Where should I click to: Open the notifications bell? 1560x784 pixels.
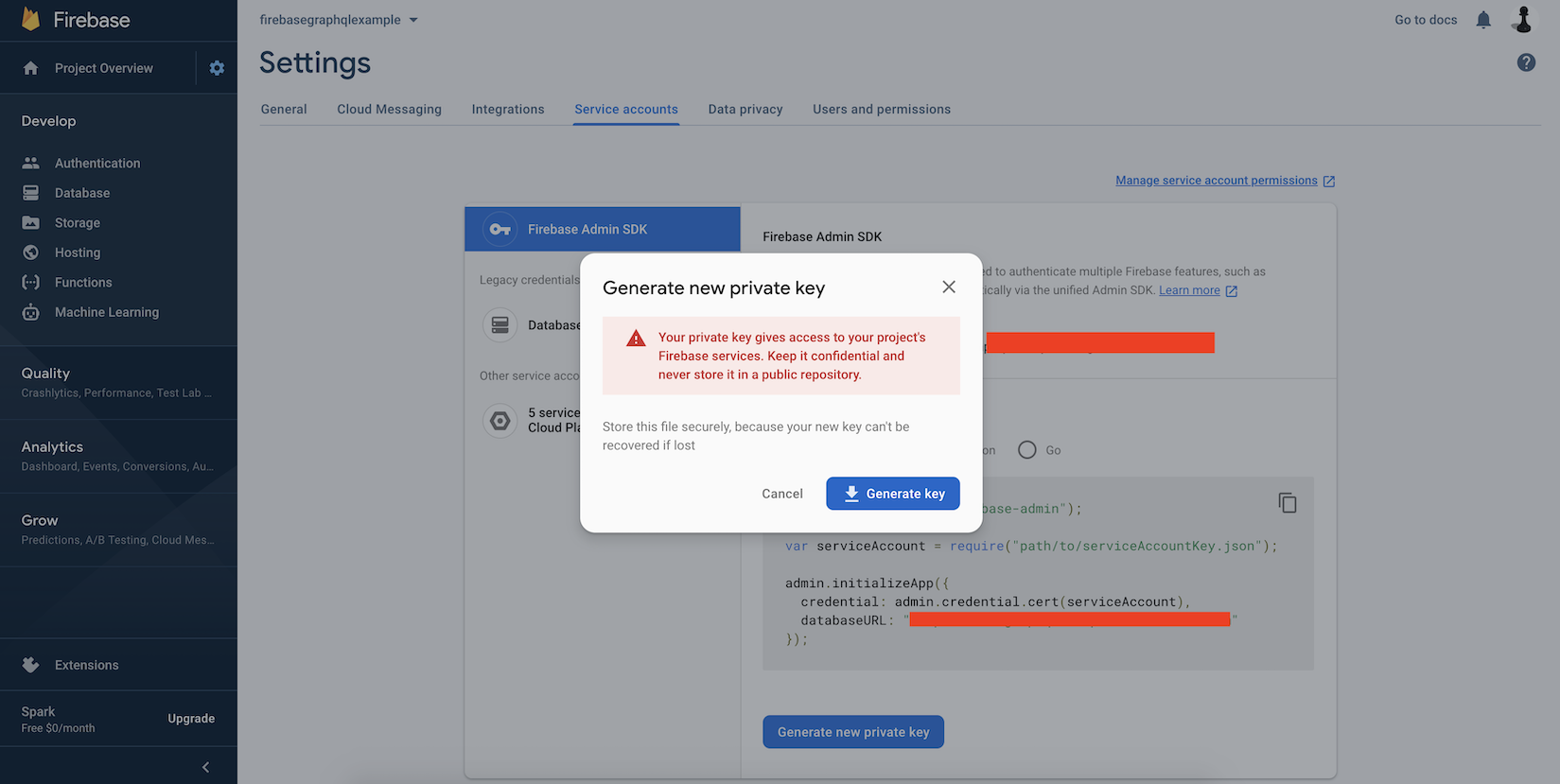point(1483,20)
